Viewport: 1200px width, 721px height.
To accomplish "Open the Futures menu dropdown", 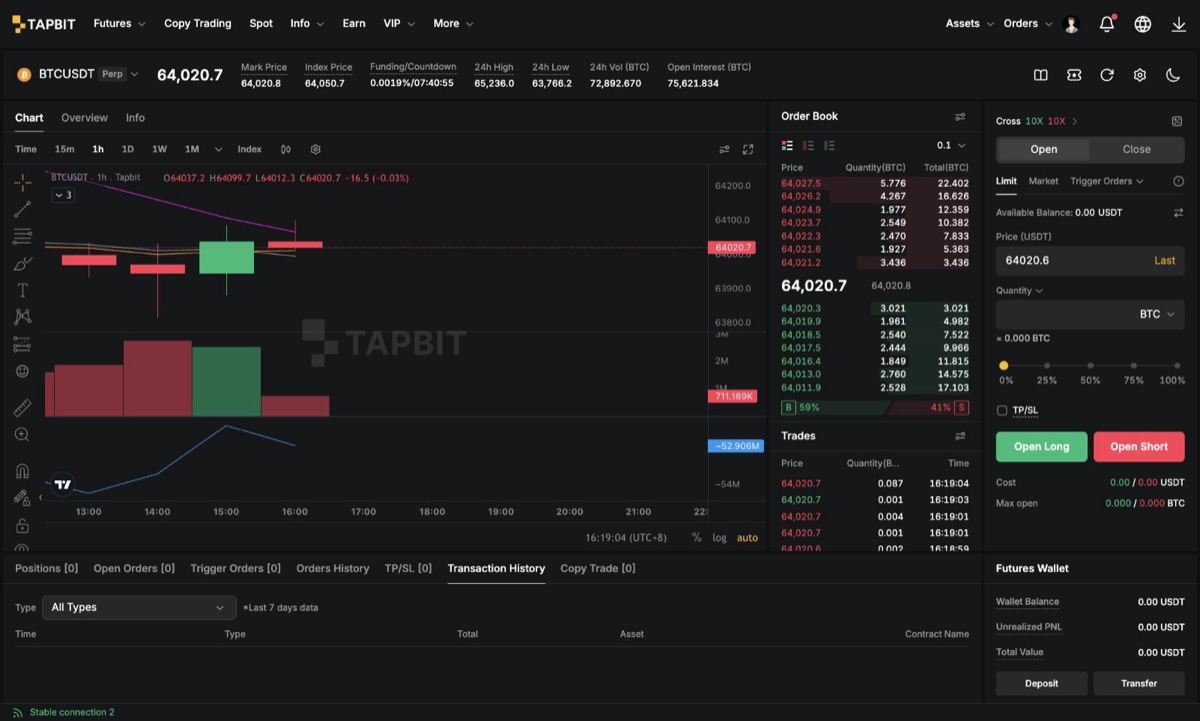I will [119, 23].
